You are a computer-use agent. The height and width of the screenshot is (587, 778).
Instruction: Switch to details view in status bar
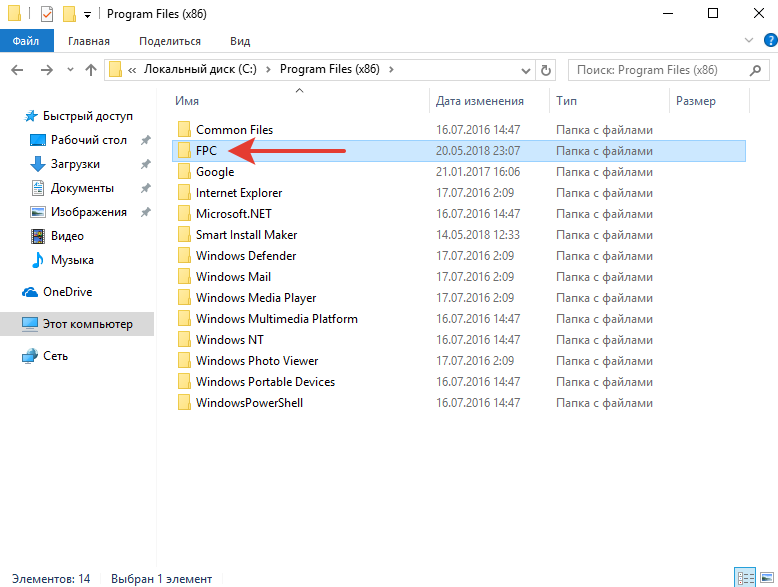[745, 578]
